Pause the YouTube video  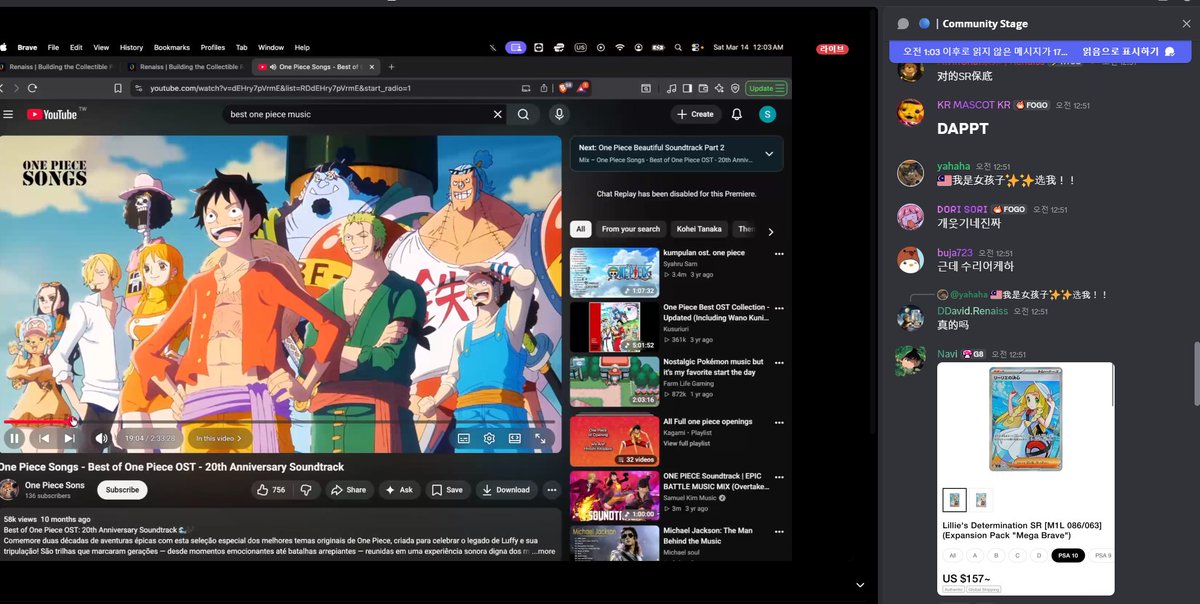(14, 438)
